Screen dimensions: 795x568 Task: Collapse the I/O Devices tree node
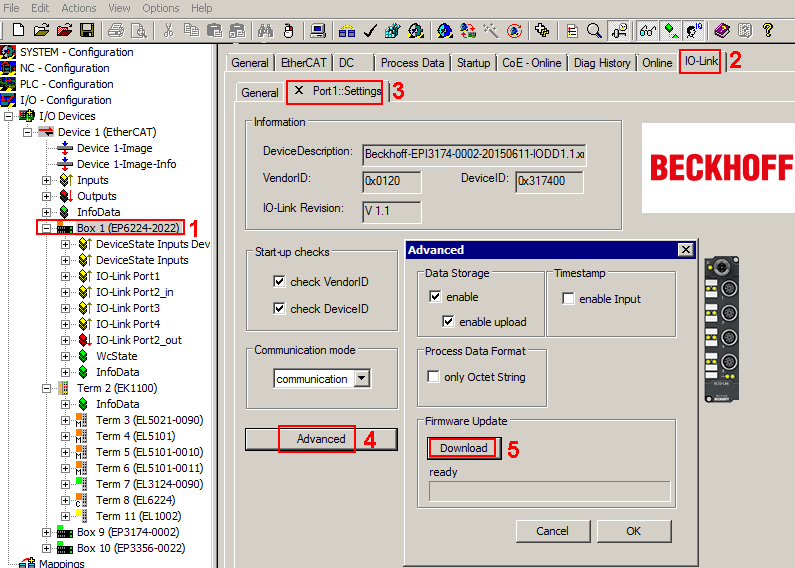(x=9, y=116)
